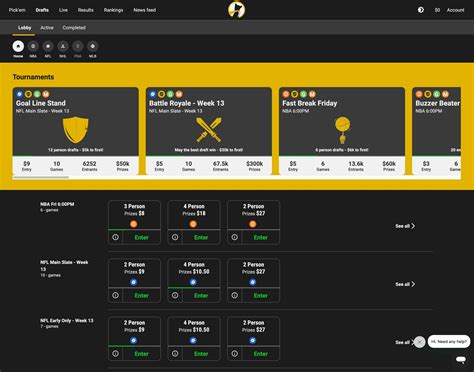
Task: Open the Pick'em menu
Action: pyautogui.click(x=17, y=10)
